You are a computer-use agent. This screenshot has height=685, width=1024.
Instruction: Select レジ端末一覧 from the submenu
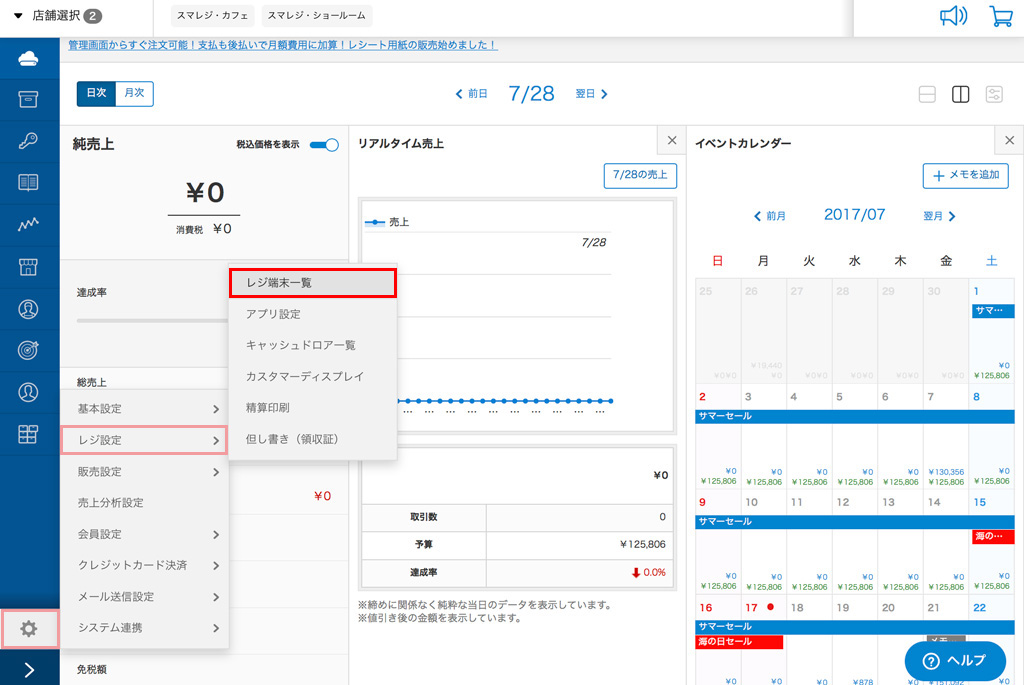[312, 283]
